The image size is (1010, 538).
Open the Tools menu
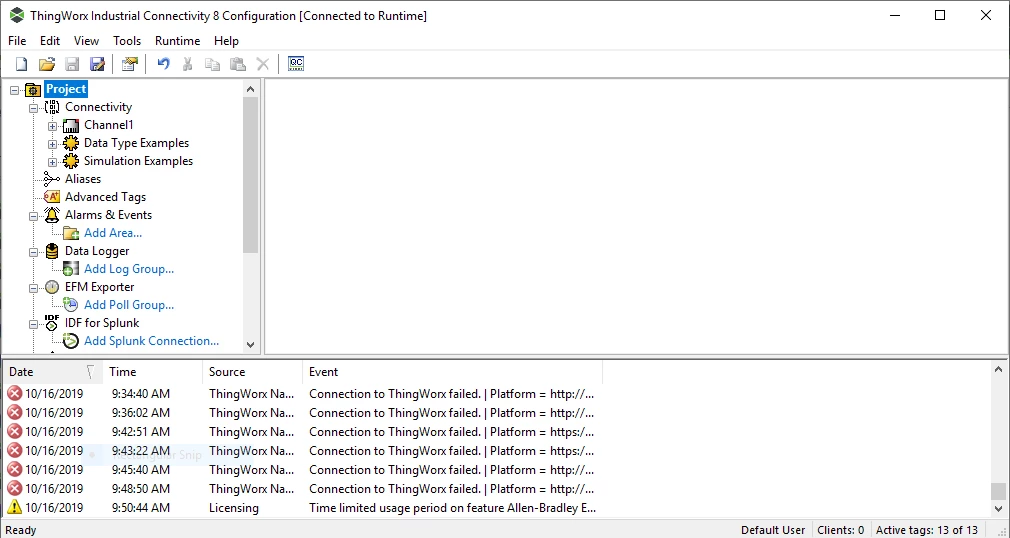point(127,41)
